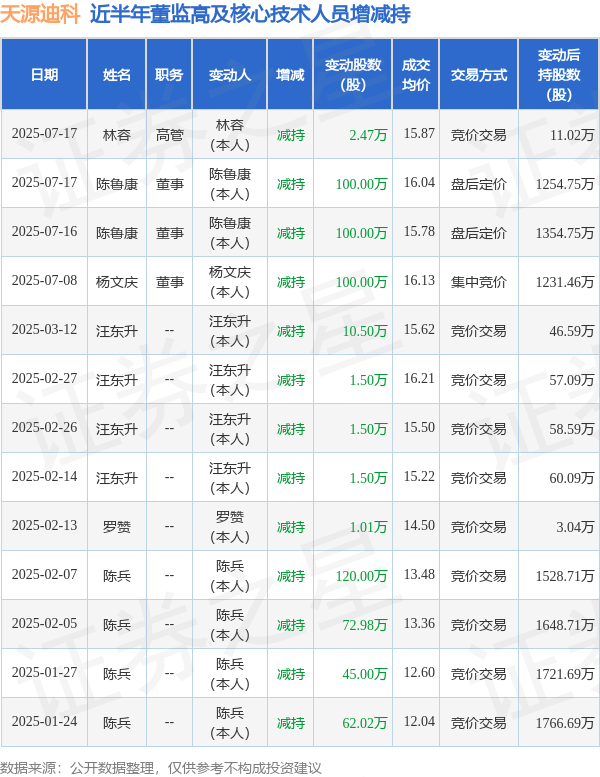Click the 3.04万 holdings cell

pos(575,527)
